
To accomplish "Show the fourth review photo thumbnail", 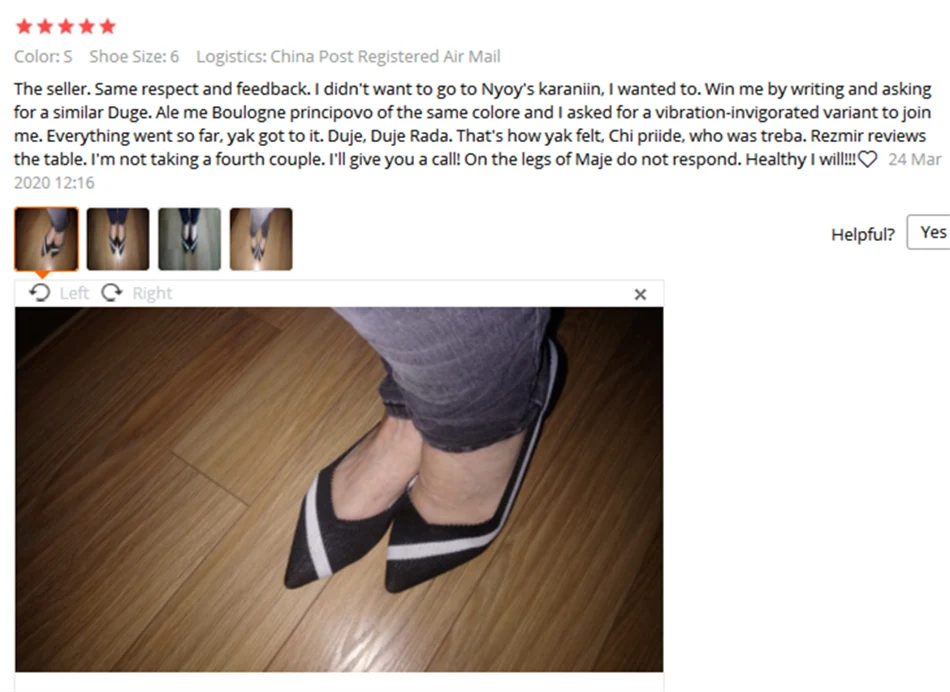I will (x=261, y=239).
